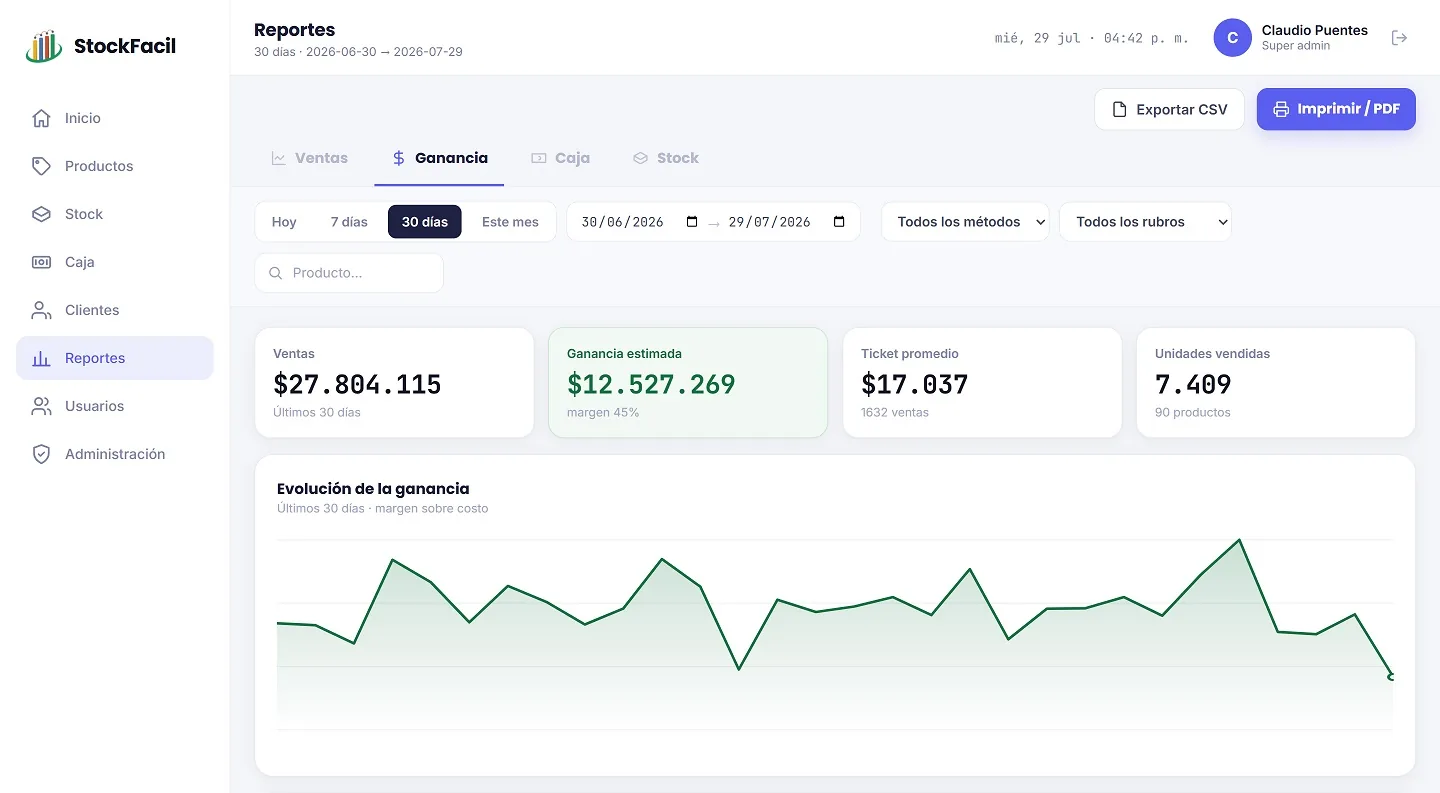Screen dimensions: 1440x793
Task: Select the 30 días range option
Action: point(425,222)
